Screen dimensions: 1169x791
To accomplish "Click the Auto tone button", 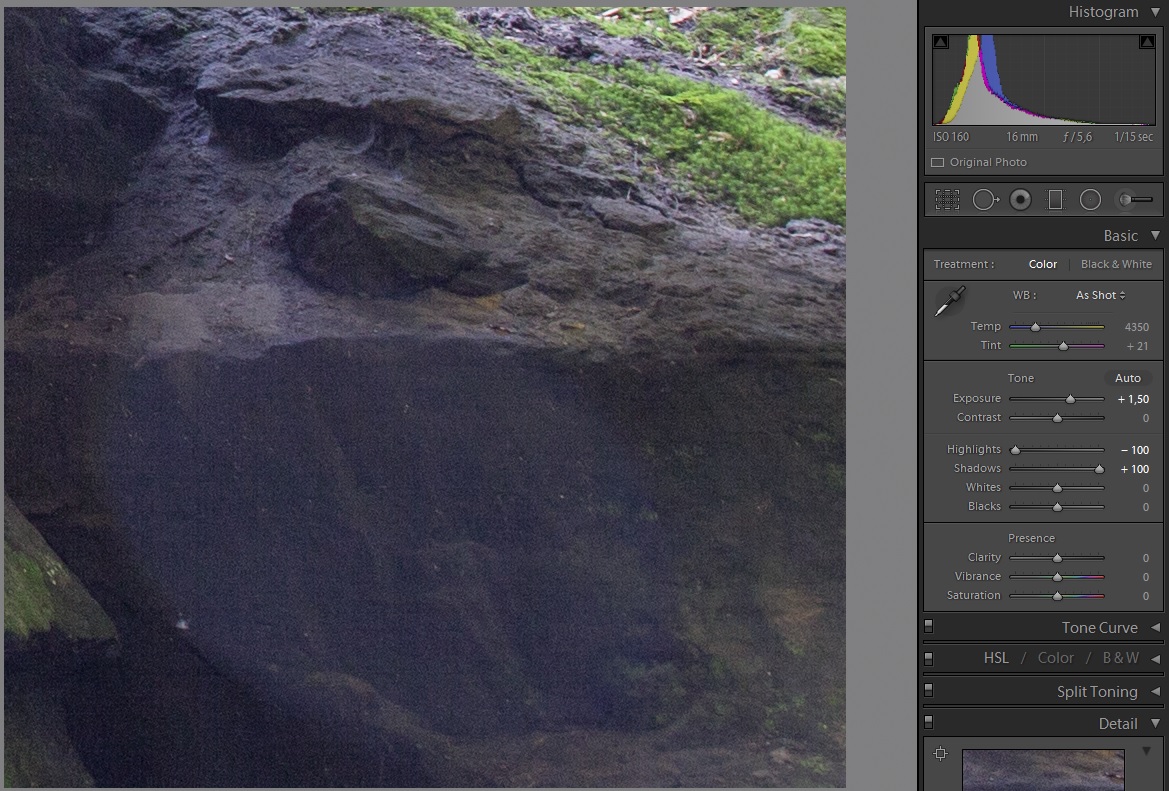I will [x=1127, y=379].
